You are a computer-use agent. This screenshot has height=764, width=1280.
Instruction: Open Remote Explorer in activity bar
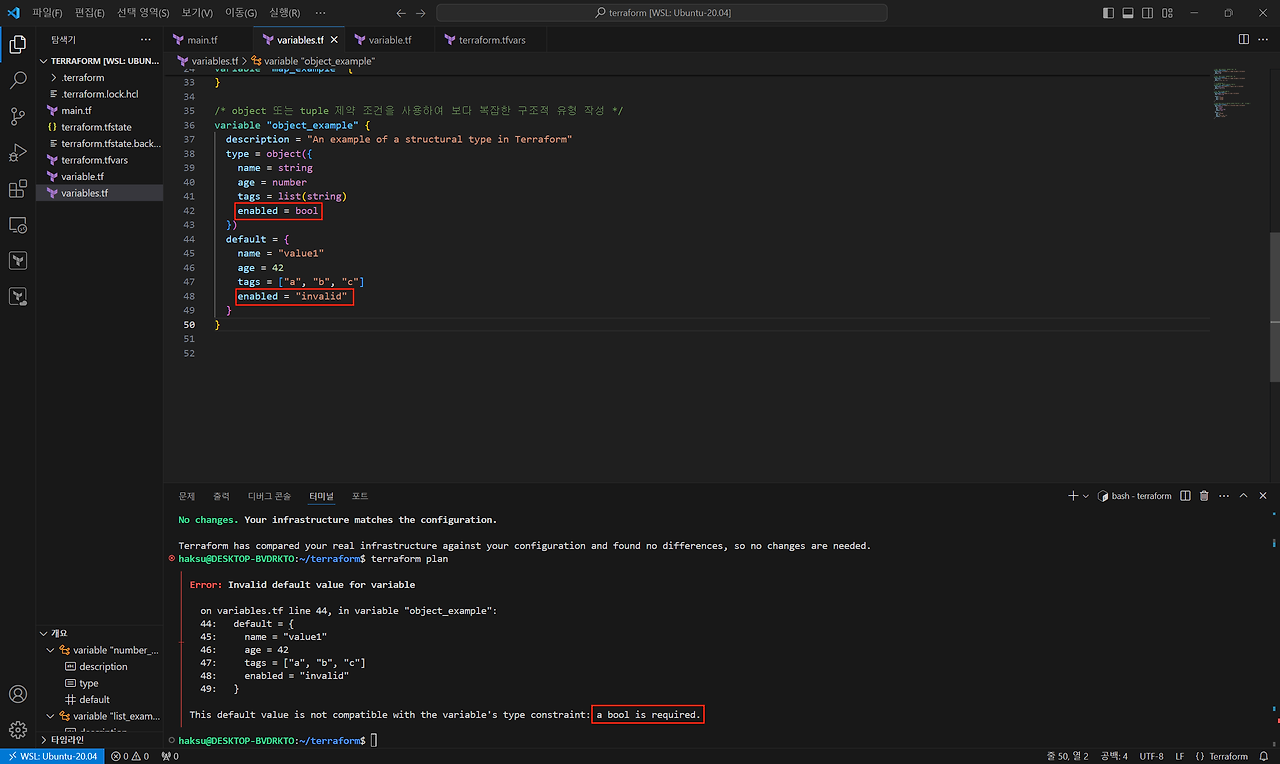click(17, 225)
